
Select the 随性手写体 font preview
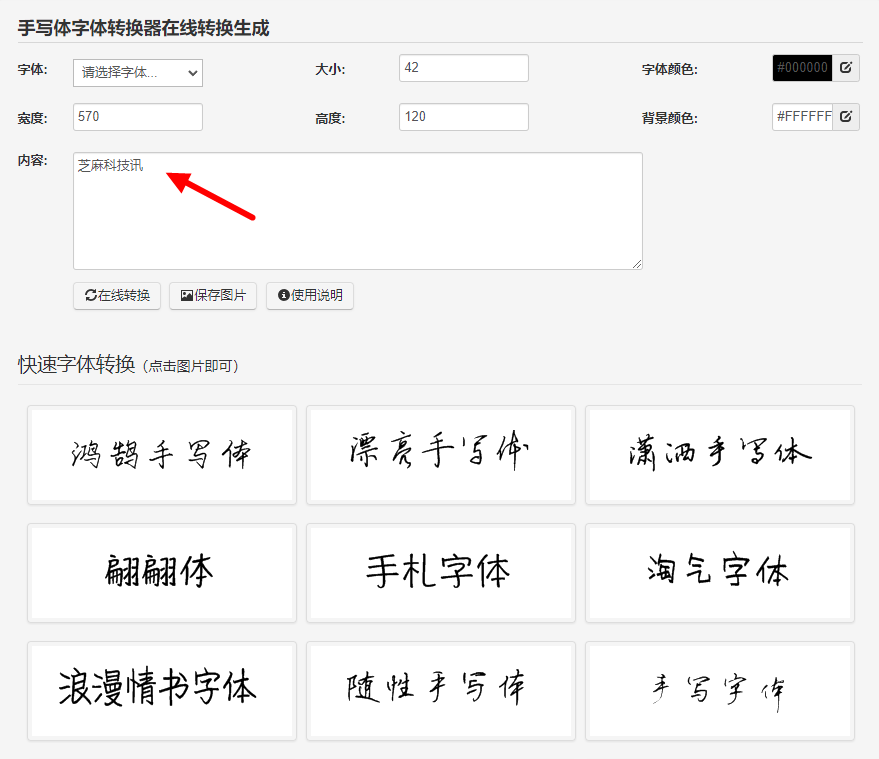pyautogui.click(x=440, y=691)
